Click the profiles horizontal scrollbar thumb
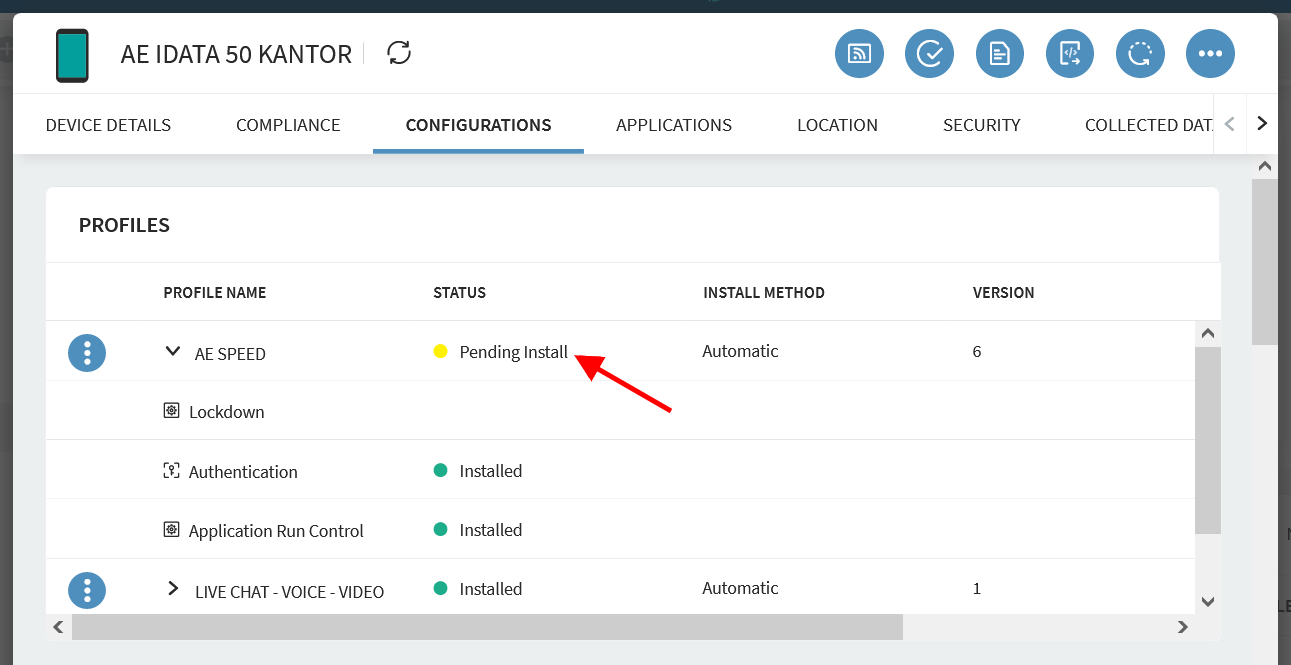 pyautogui.click(x=487, y=627)
